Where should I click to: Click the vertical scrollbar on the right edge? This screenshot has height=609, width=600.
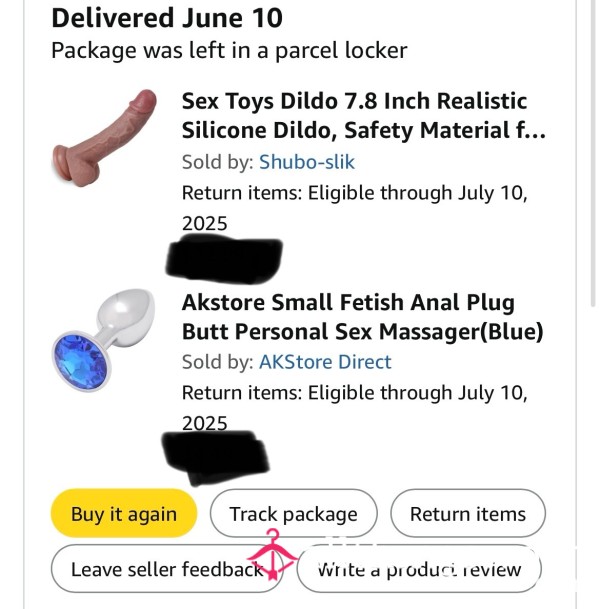[593, 153]
